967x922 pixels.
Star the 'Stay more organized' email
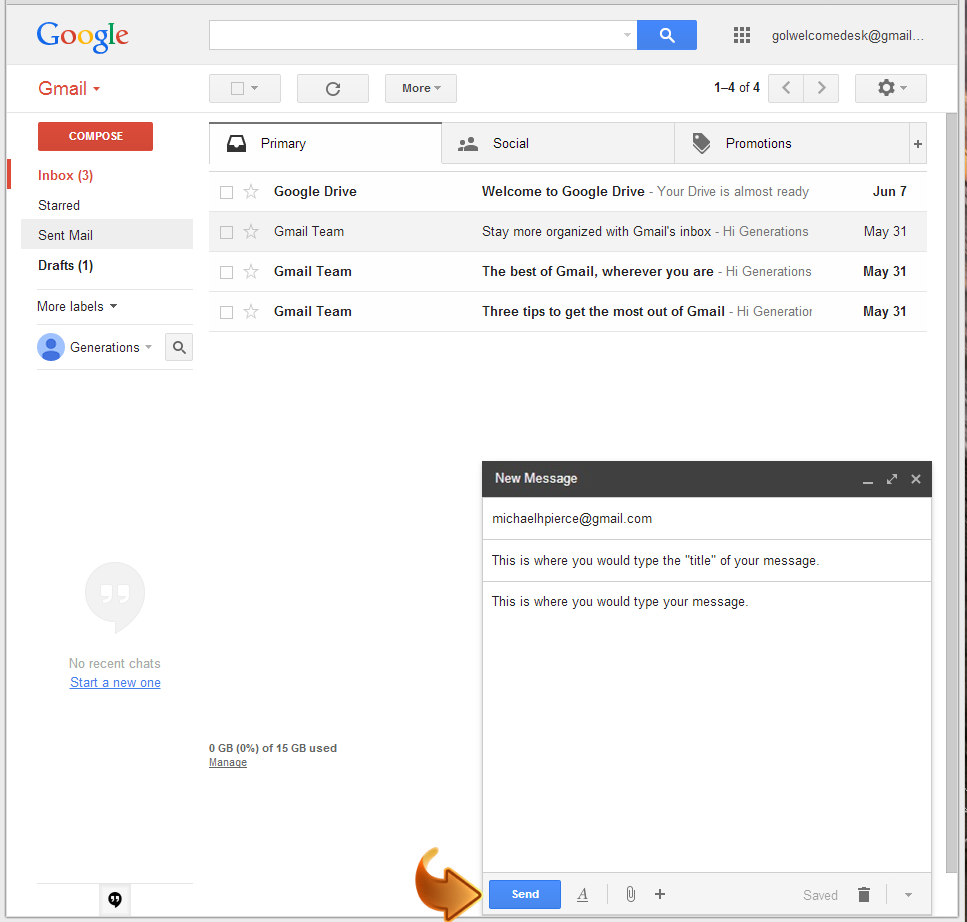click(251, 232)
